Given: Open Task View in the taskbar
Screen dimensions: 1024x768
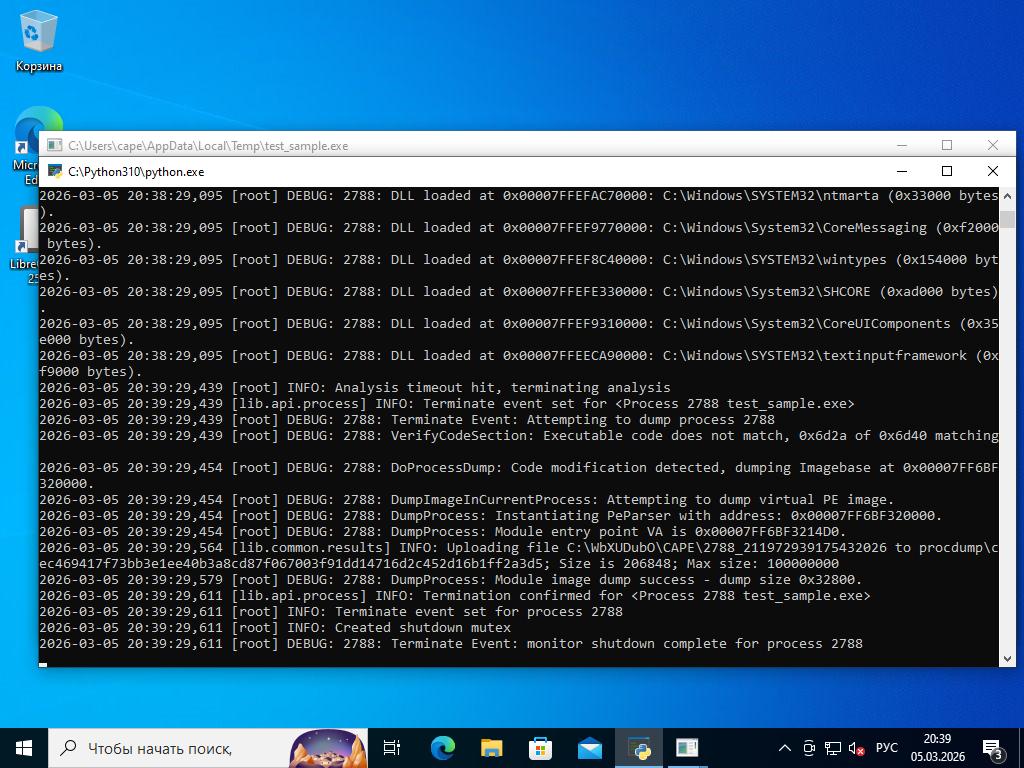Looking at the screenshot, I should pyautogui.click(x=392, y=748).
